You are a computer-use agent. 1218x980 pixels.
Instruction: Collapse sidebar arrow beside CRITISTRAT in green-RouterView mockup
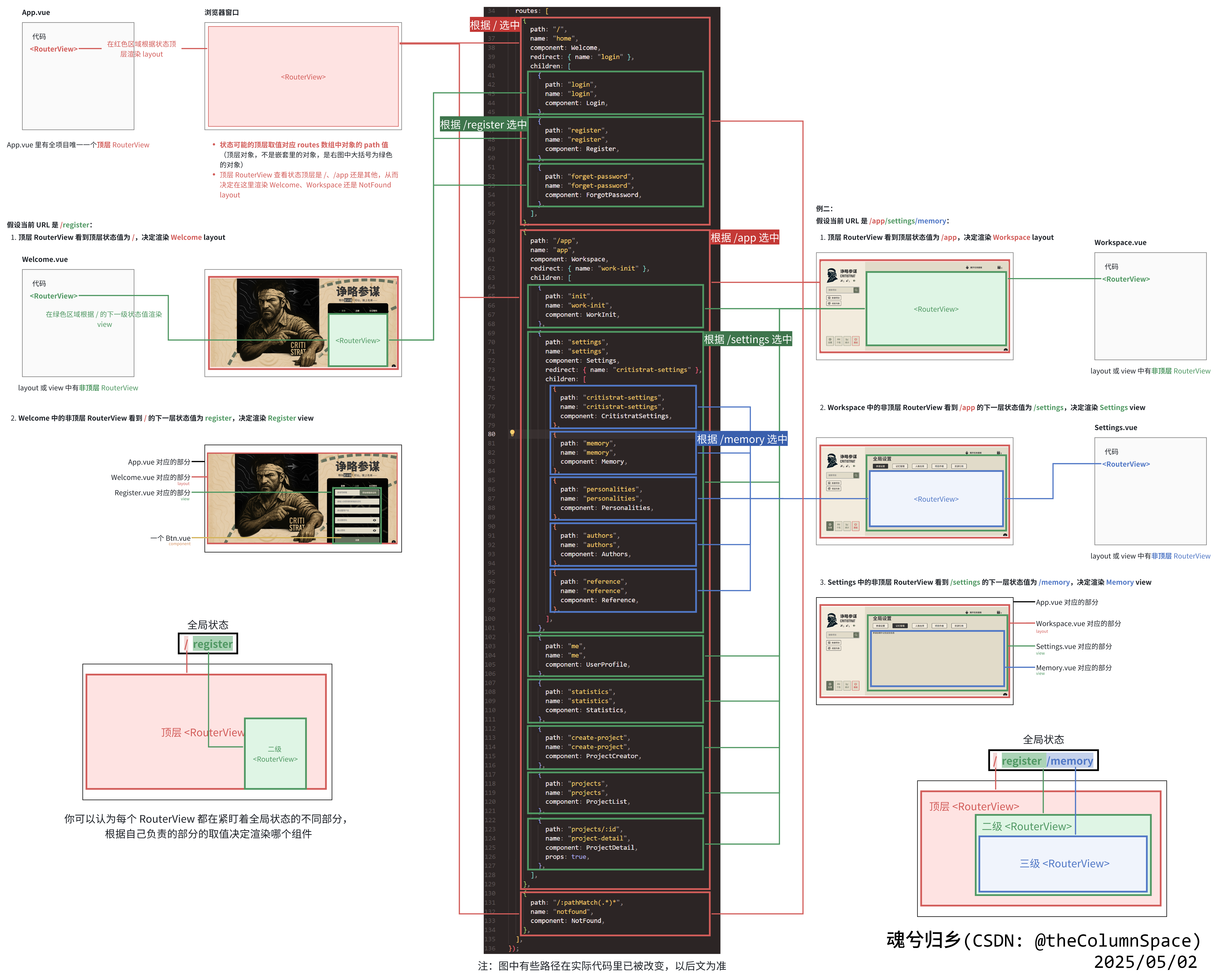[854, 281]
